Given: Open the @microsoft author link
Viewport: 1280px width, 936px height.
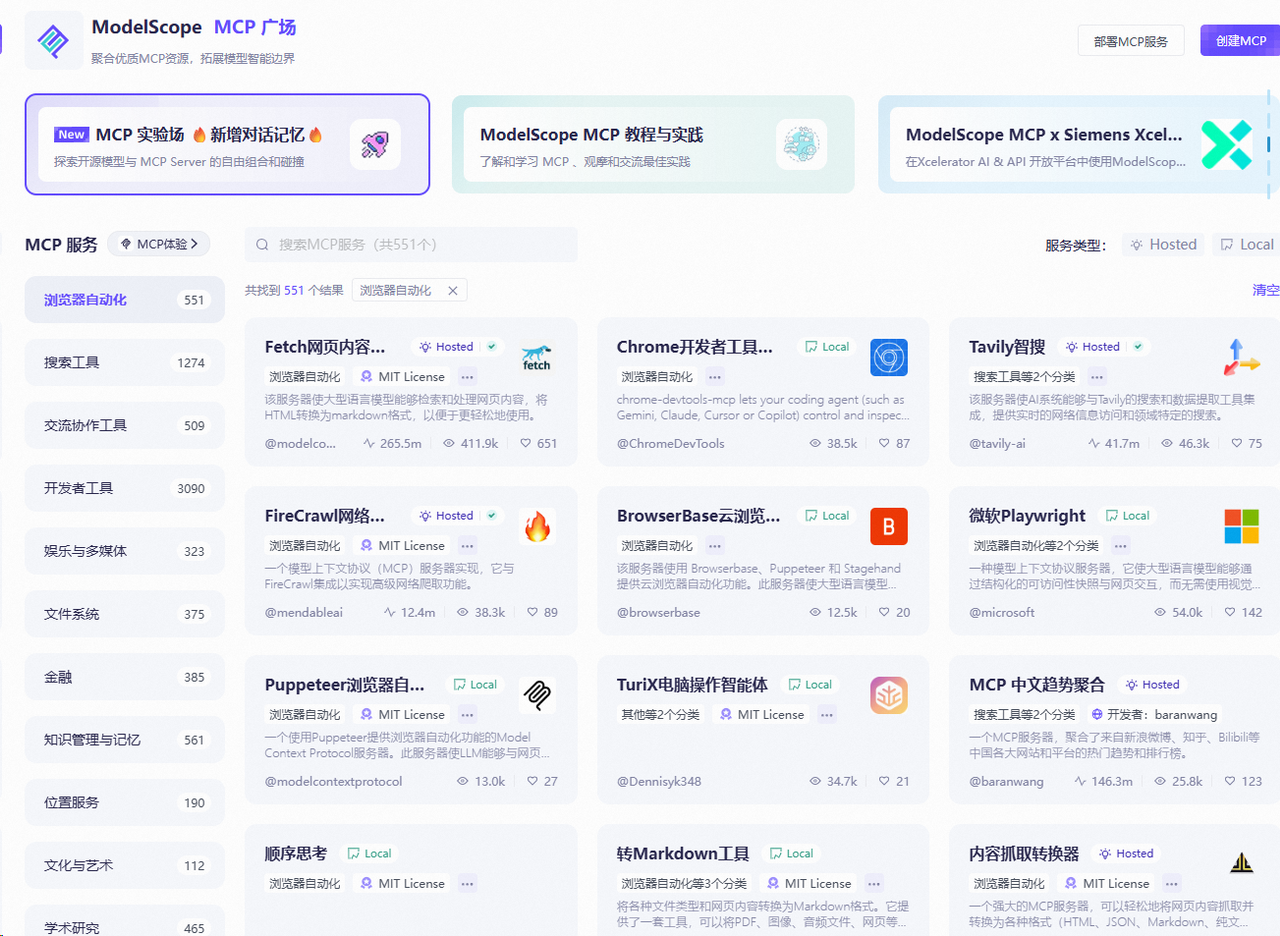Looking at the screenshot, I should tap(1002, 612).
